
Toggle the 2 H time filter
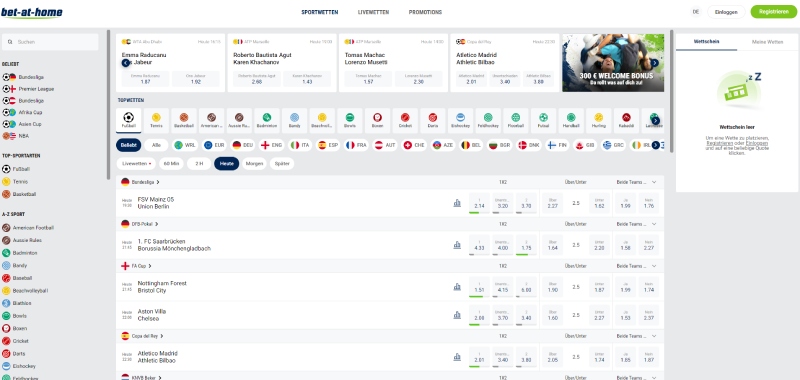click(x=199, y=164)
